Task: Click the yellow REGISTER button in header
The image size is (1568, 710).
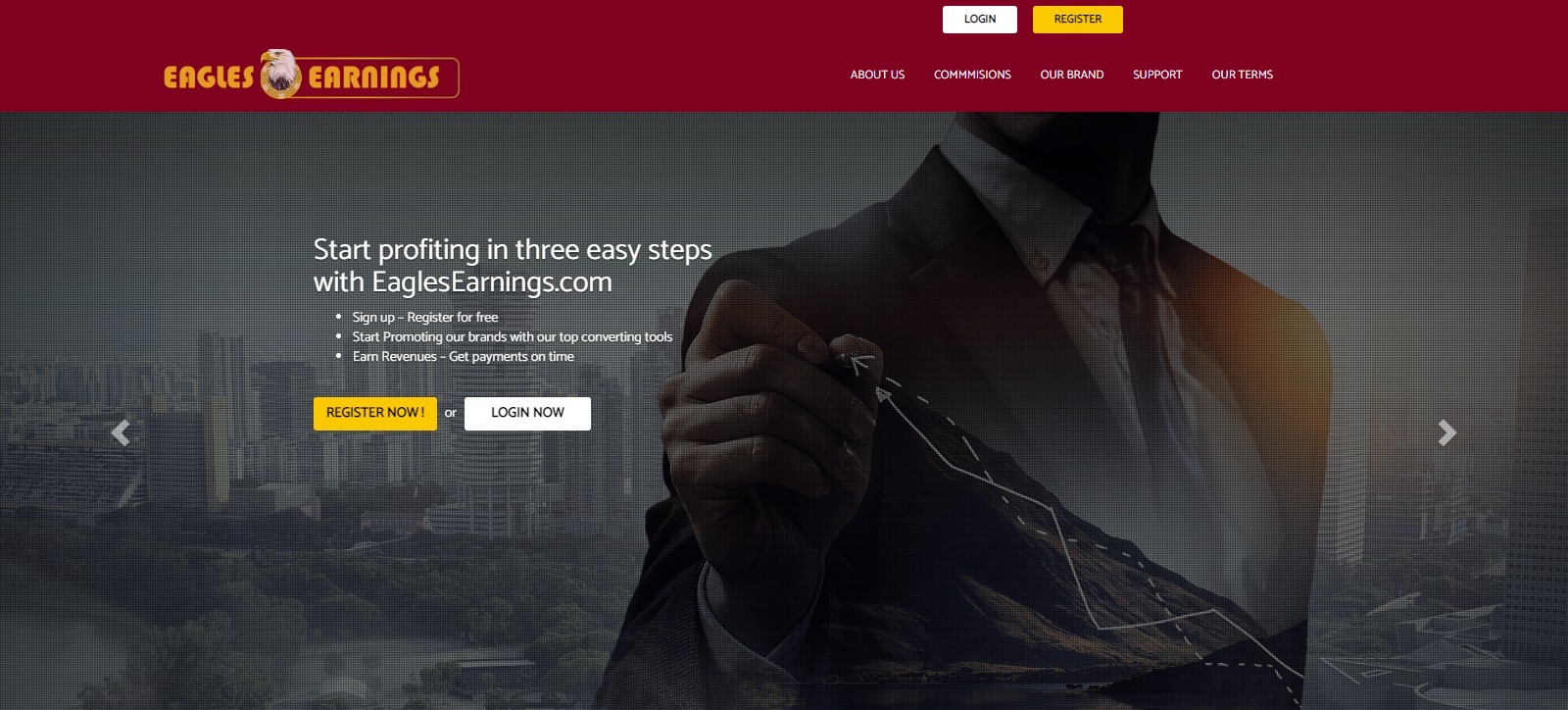Action: click(1078, 20)
